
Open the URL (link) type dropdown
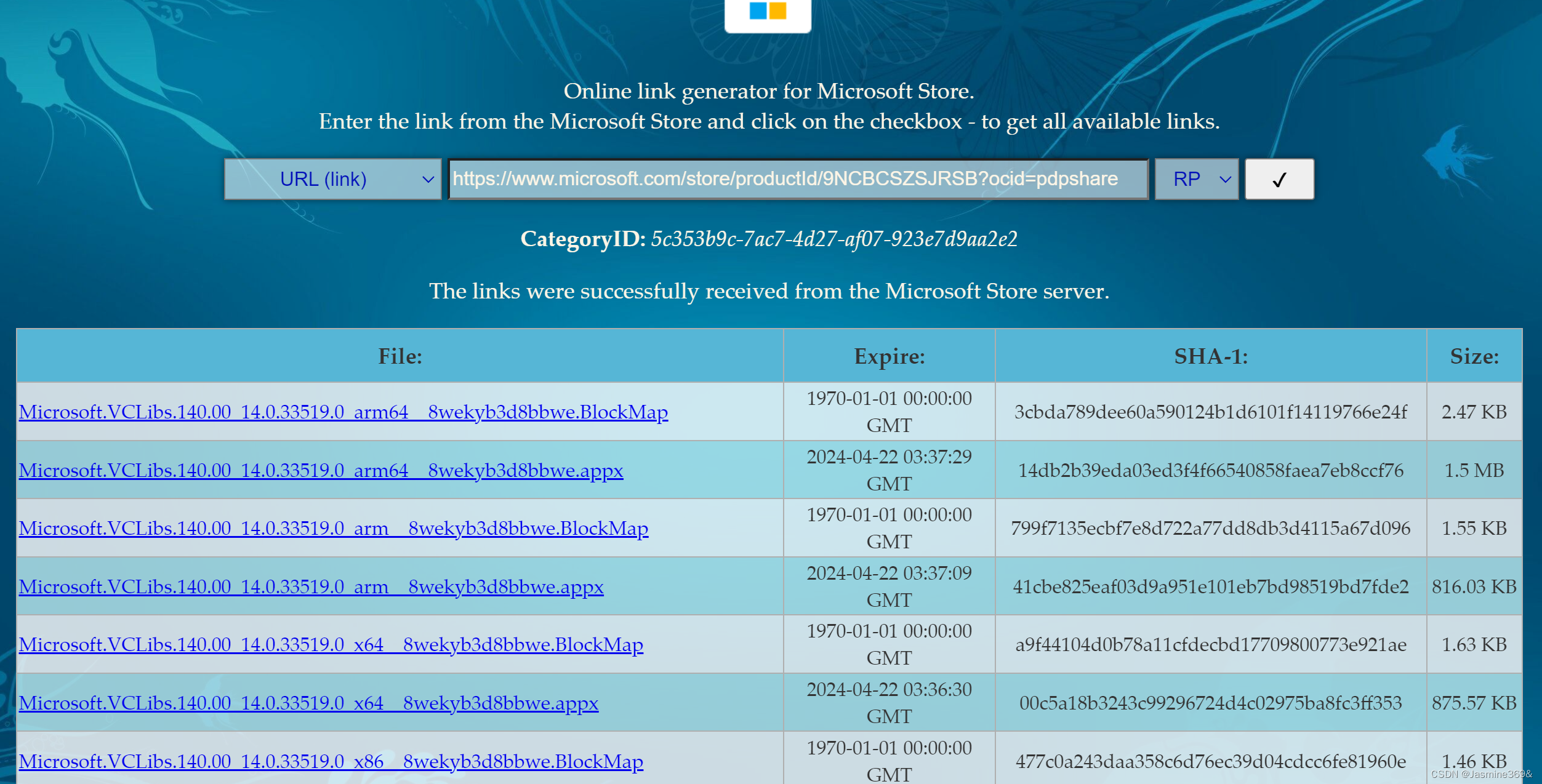(332, 179)
